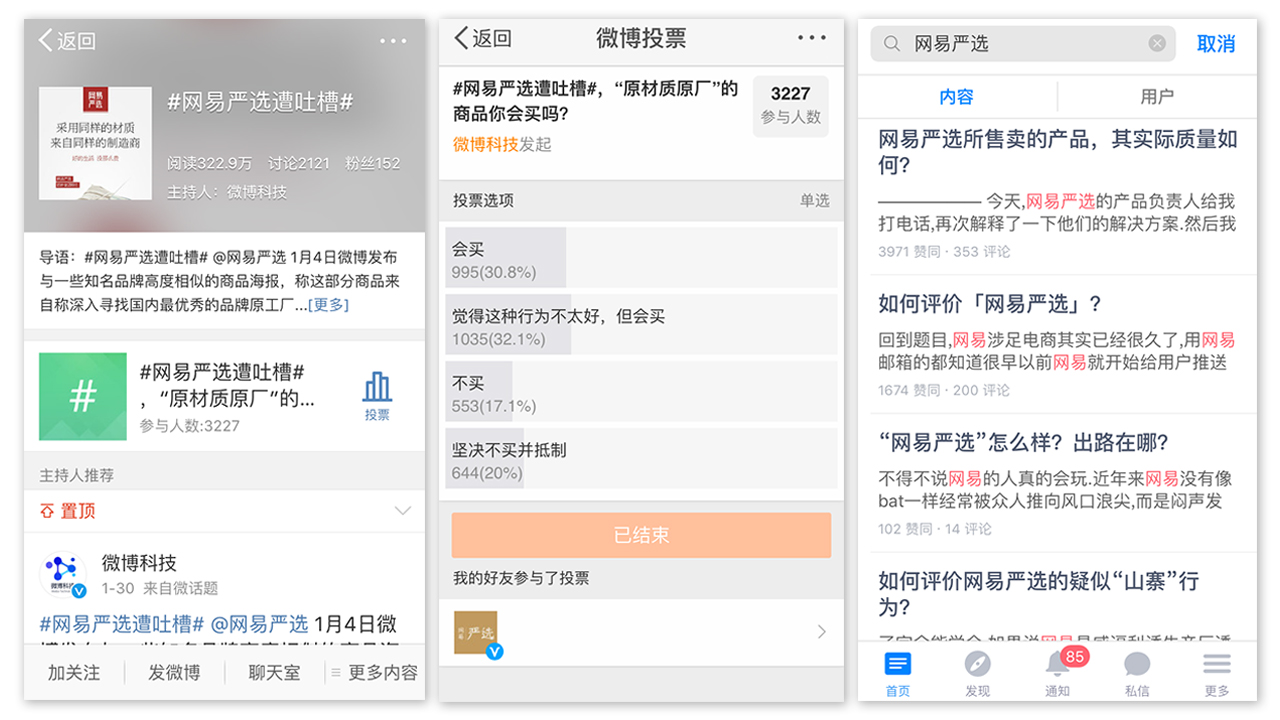Tap the #网易严选遭吐槽# hashtag link in the post
Viewport: 1280px width, 720px height.
122,624
